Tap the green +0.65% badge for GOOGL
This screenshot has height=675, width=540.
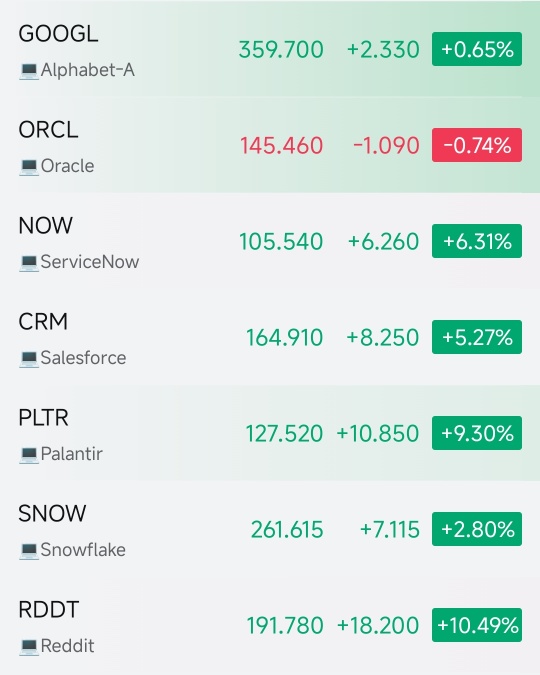pos(477,49)
